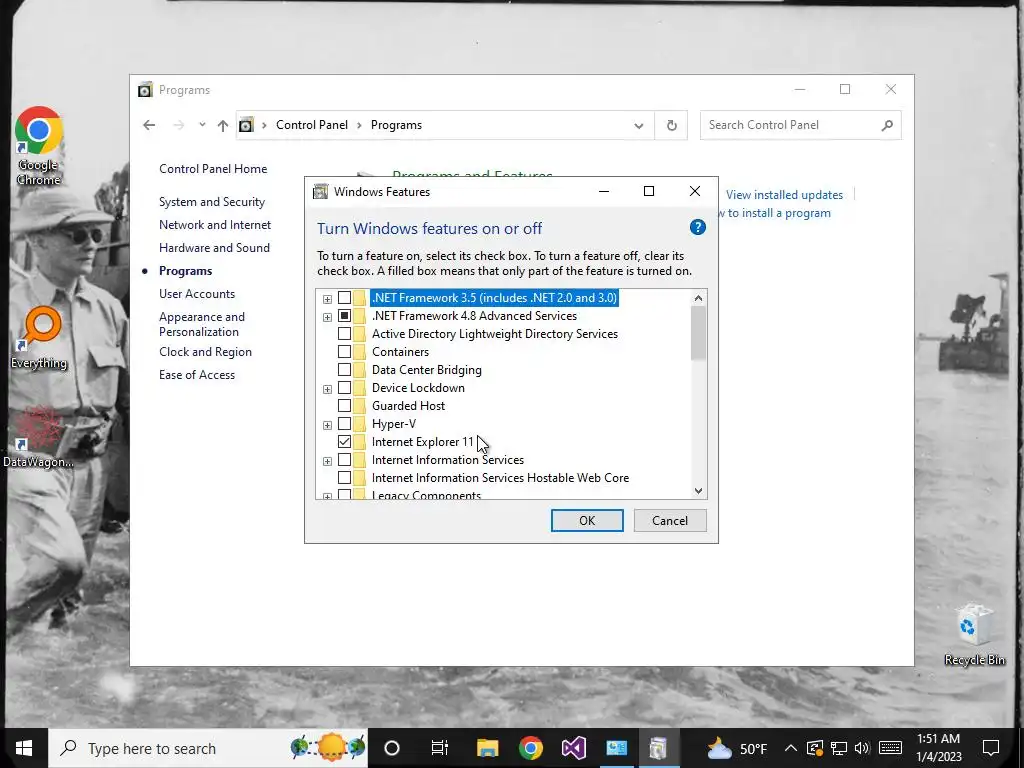Open weather widget showing 50°F

737,748
